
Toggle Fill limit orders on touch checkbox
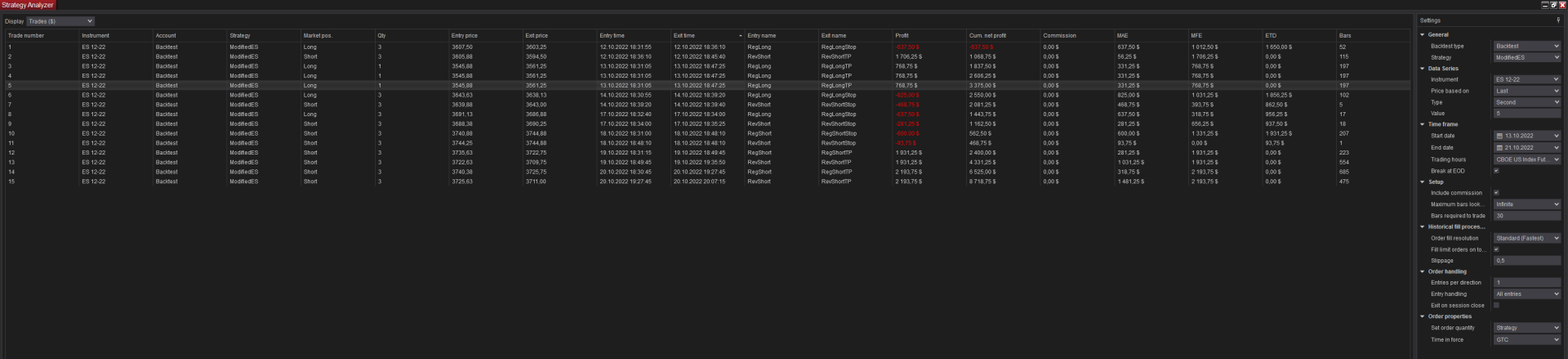(1496, 249)
